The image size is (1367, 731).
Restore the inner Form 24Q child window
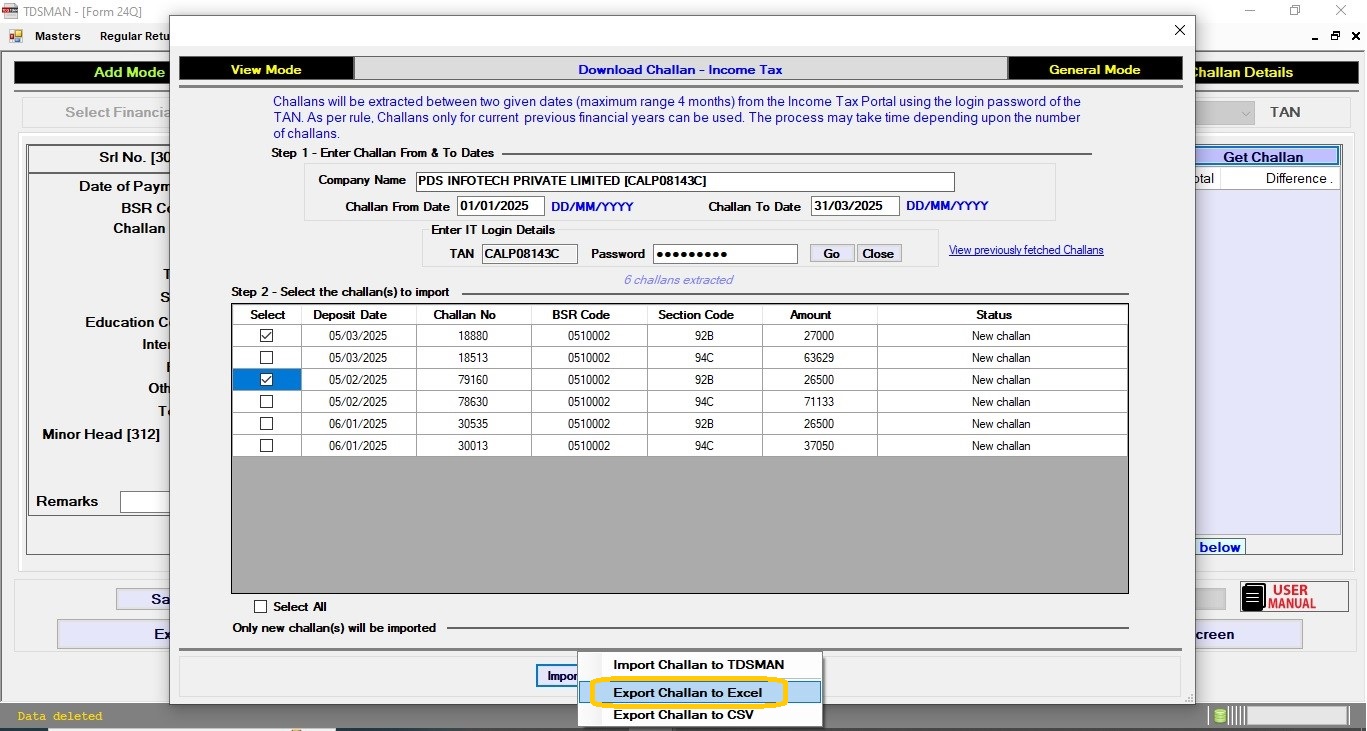(1335, 36)
